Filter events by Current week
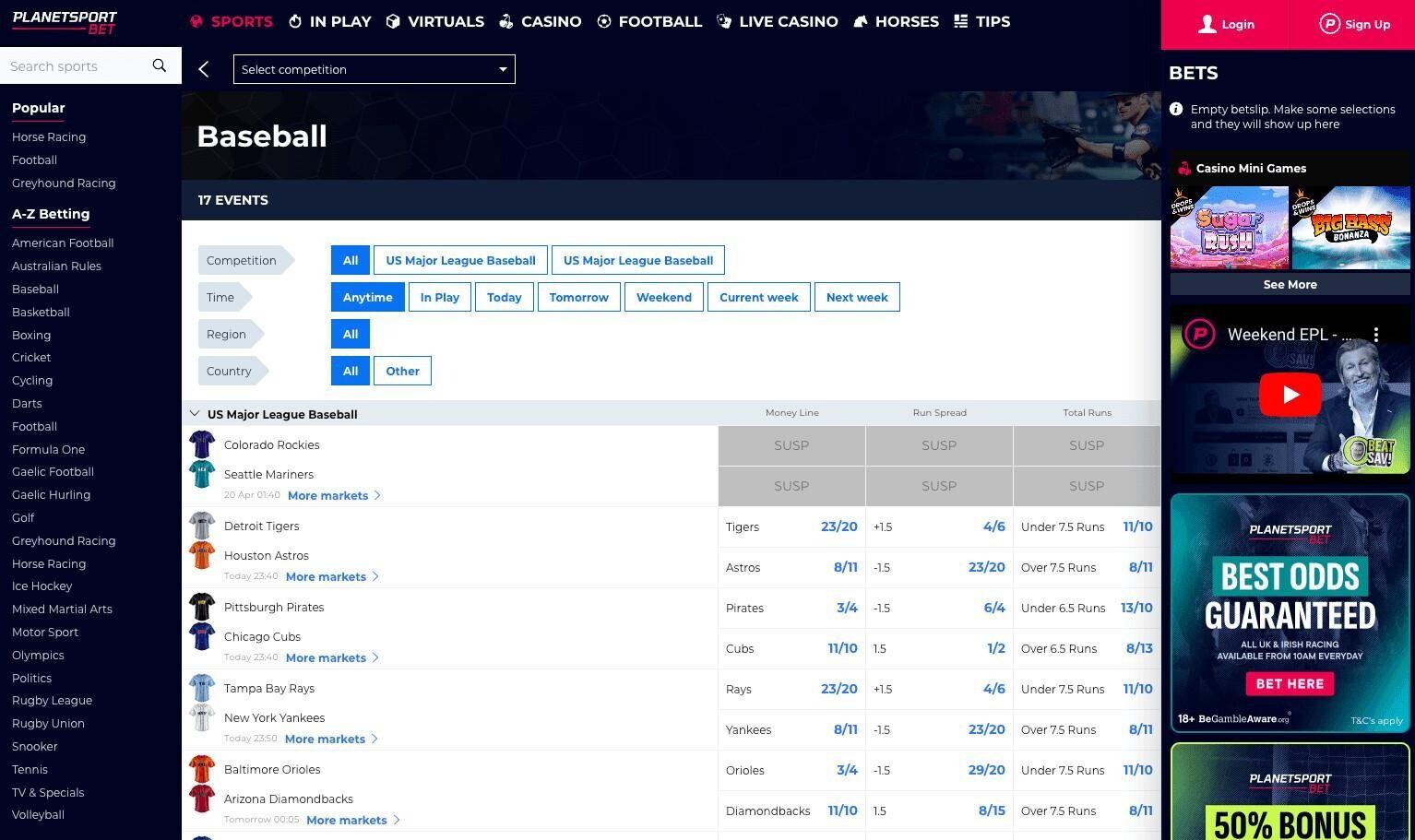1415x840 pixels. (x=759, y=297)
